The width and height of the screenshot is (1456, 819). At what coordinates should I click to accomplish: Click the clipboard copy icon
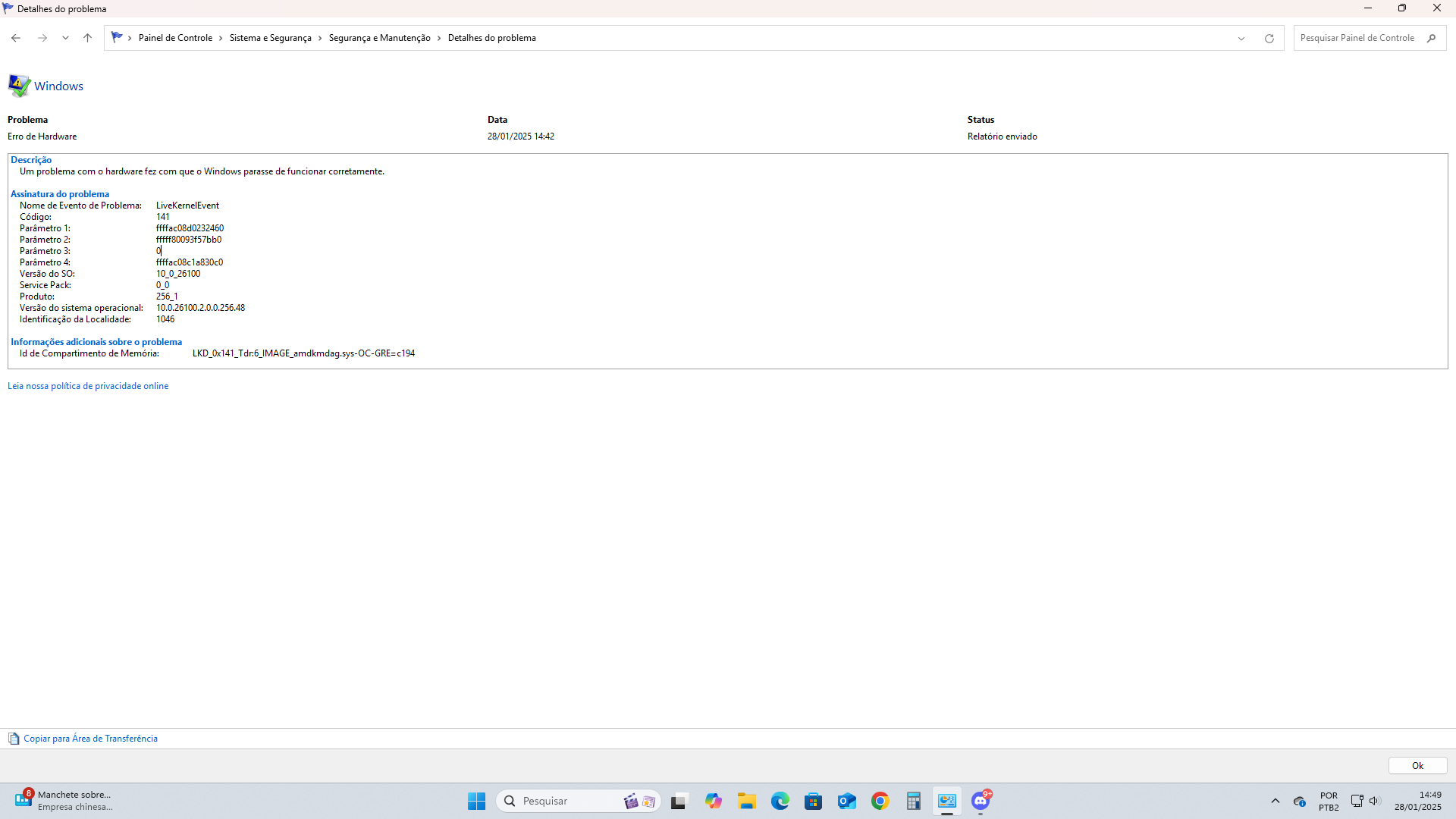(x=14, y=739)
